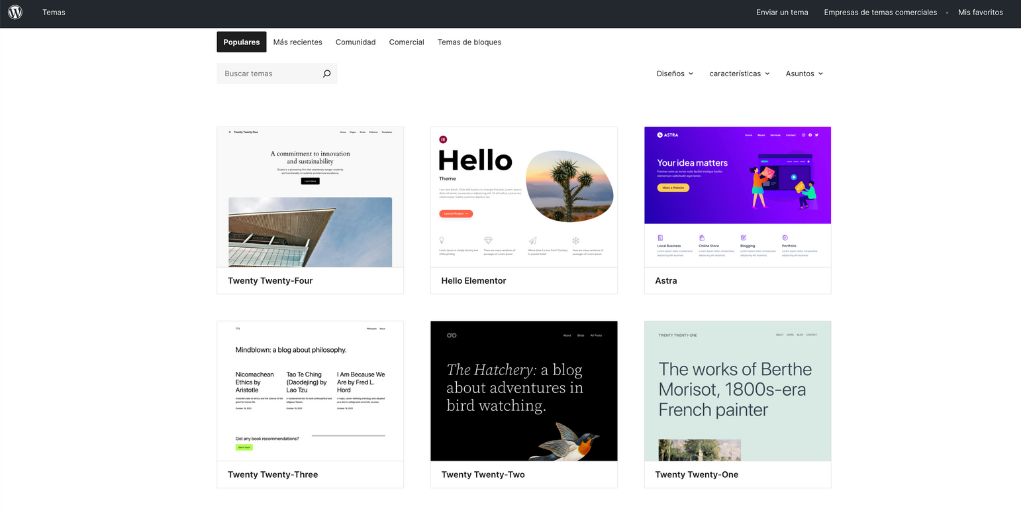View the Twenty Twenty-Two theme thumbnail
Screen dimensions: 1024x512
tap(523, 391)
